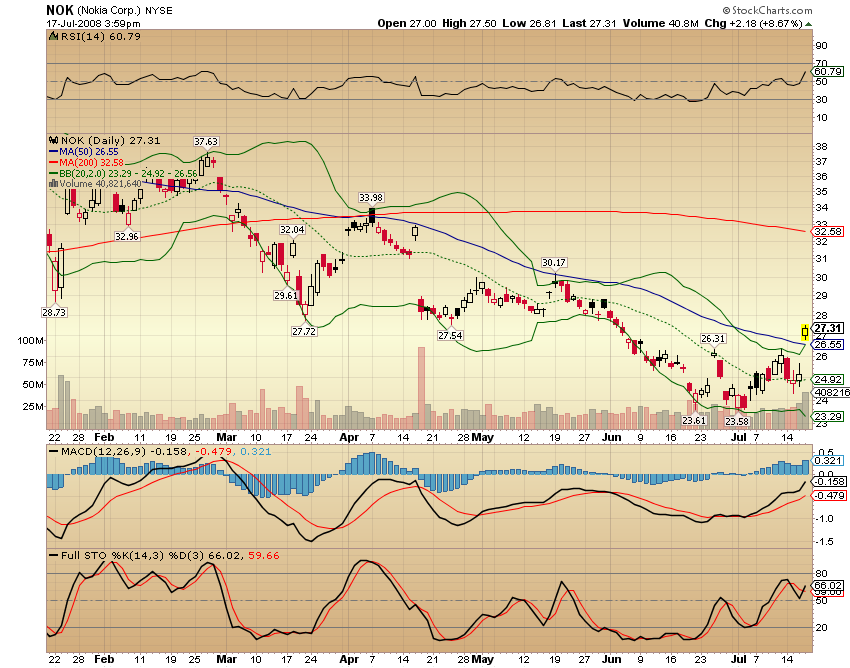Click the red 32.58 MA(200) axis tag
Screen dimensions: 850x668
[x=828, y=232]
